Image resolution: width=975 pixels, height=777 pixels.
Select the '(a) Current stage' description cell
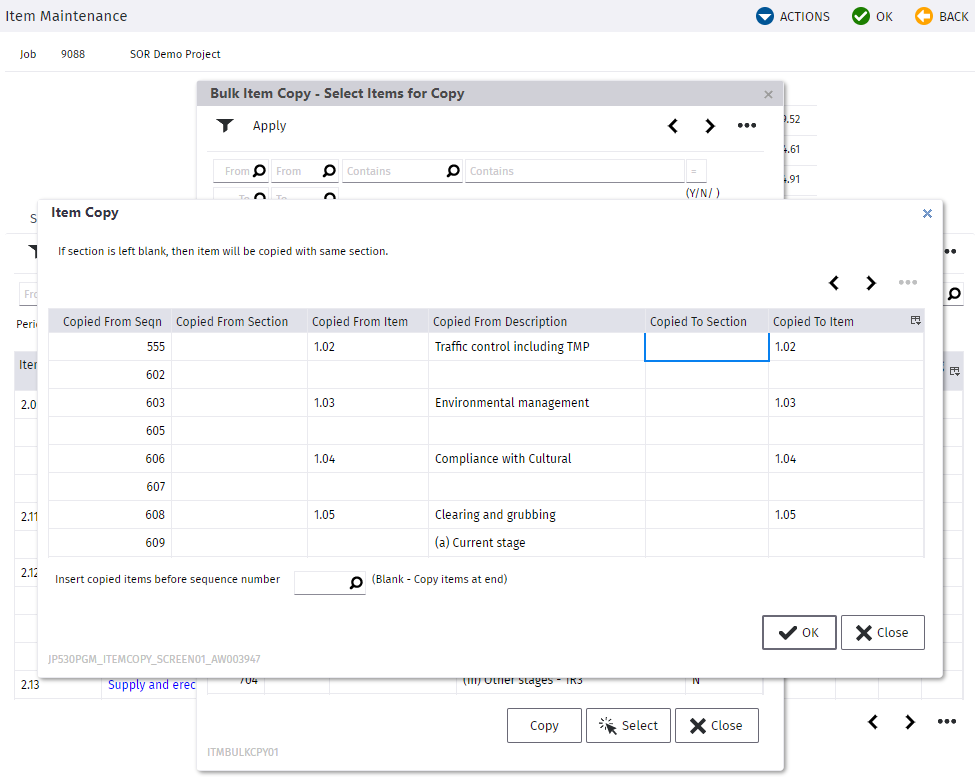pos(537,543)
